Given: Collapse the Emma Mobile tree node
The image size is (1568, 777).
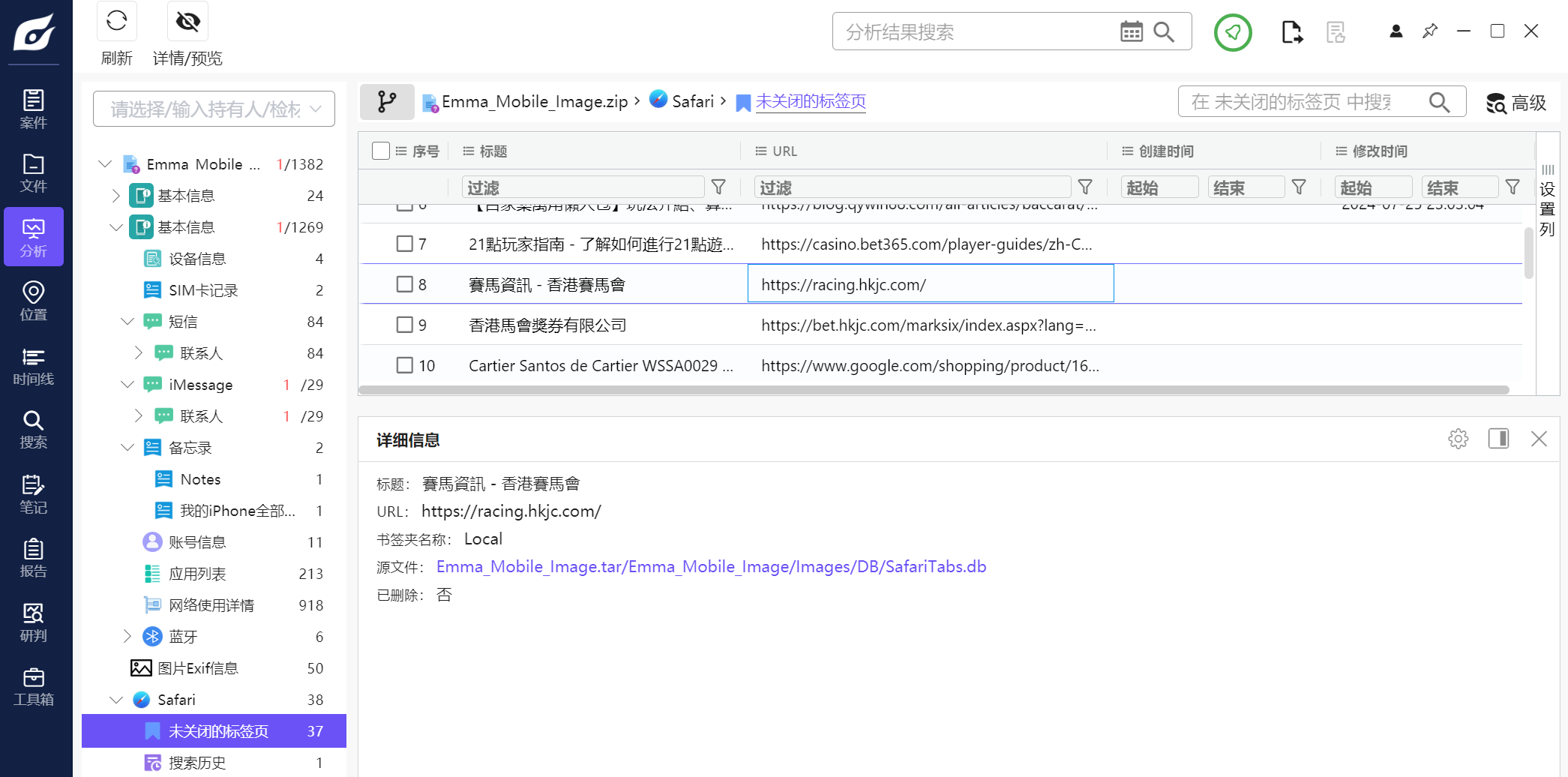Looking at the screenshot, I should 105,164.
